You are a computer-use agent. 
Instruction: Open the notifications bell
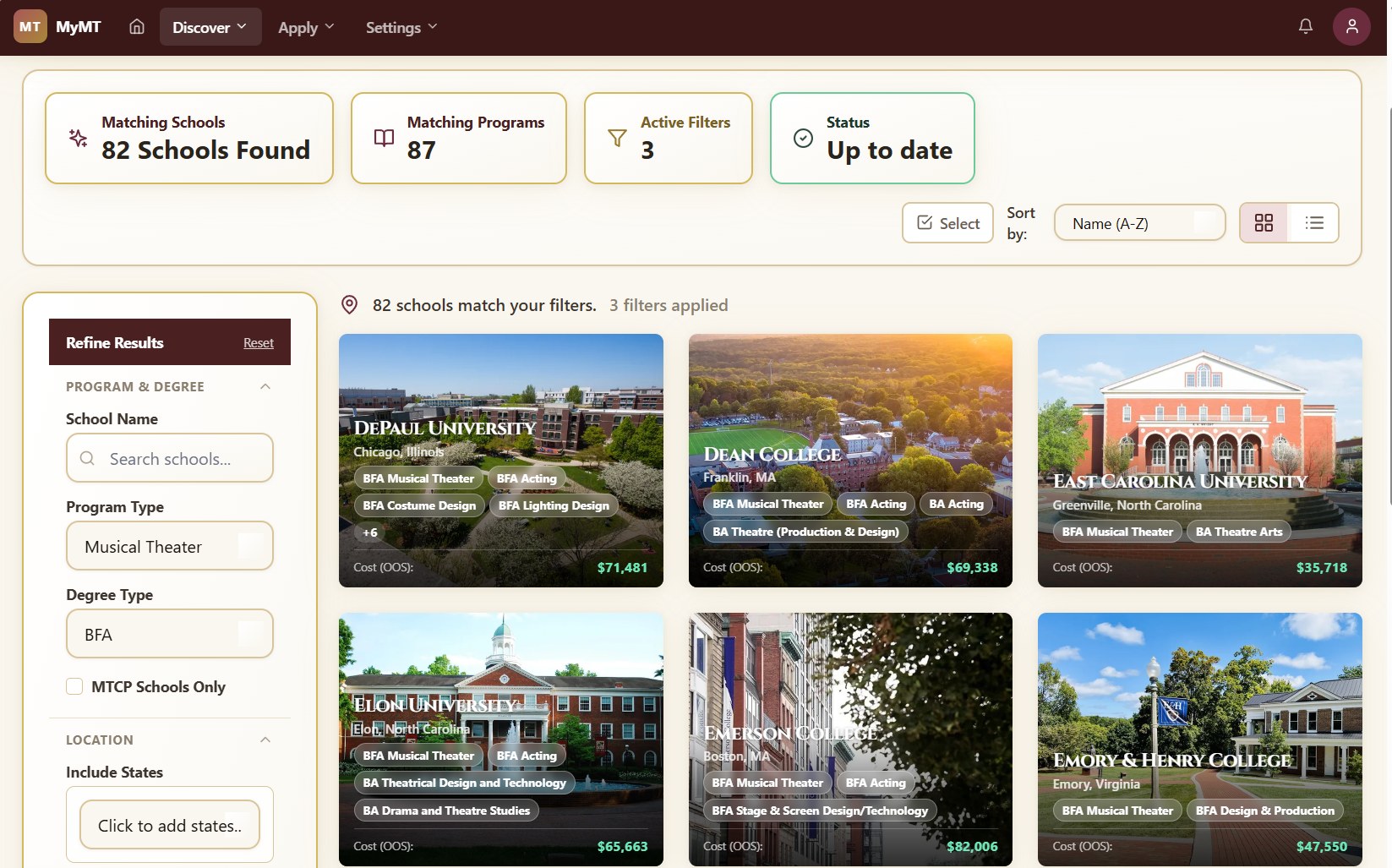coord(1306,27)
